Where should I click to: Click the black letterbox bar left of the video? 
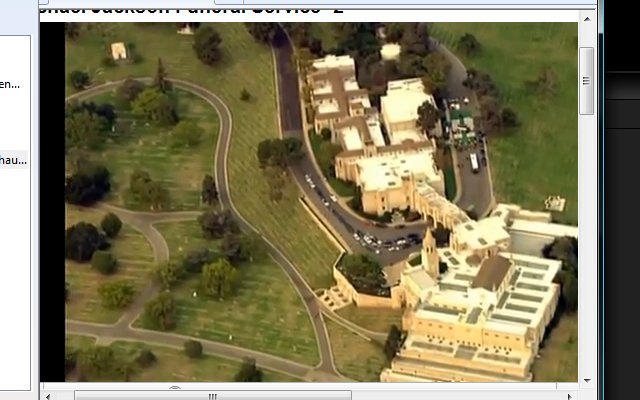tap(52, 200)
